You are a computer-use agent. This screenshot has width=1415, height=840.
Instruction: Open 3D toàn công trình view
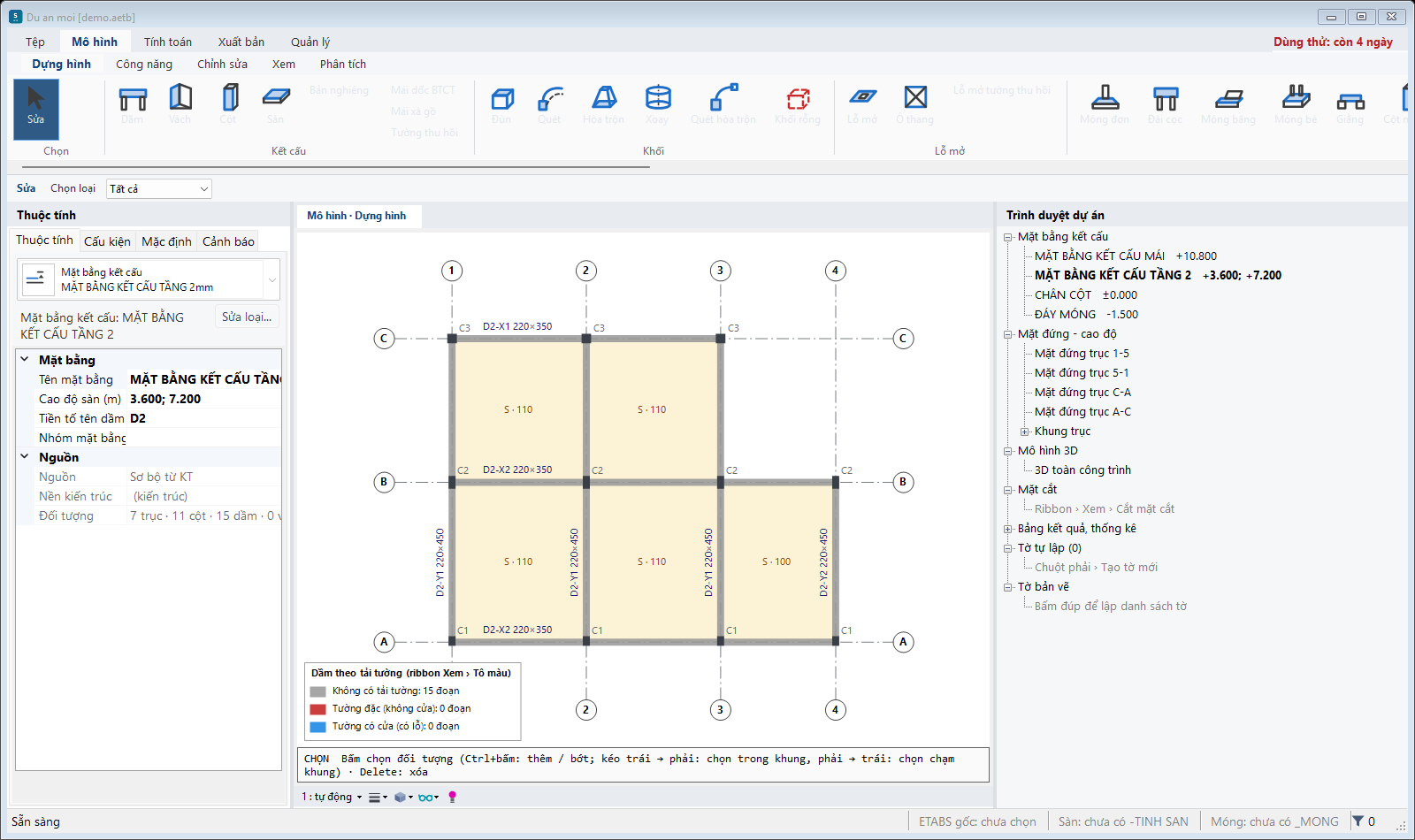pos(1082,470)
